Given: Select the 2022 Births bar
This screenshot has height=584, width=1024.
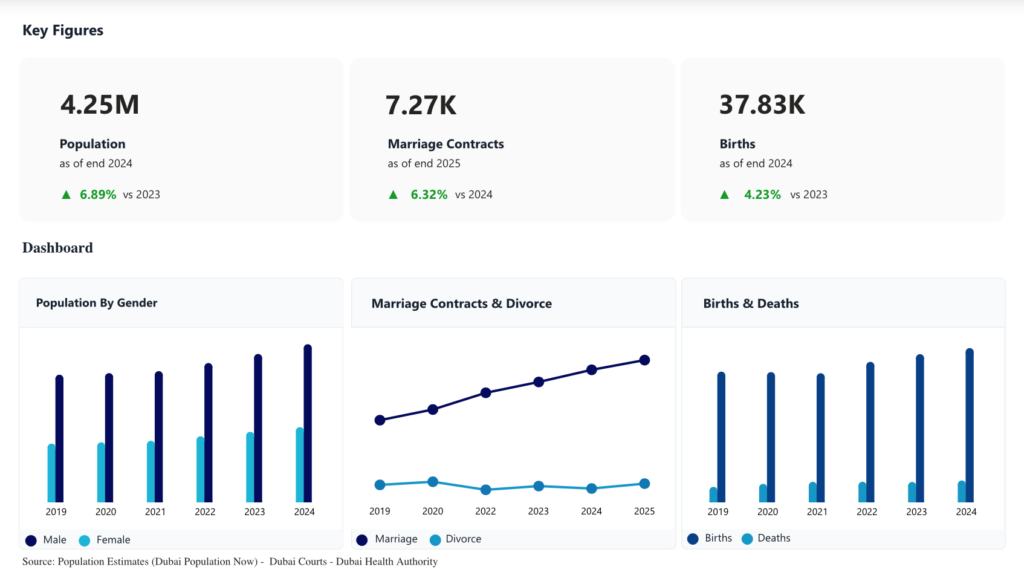Looking at the screenshot, I should point(870,432).
